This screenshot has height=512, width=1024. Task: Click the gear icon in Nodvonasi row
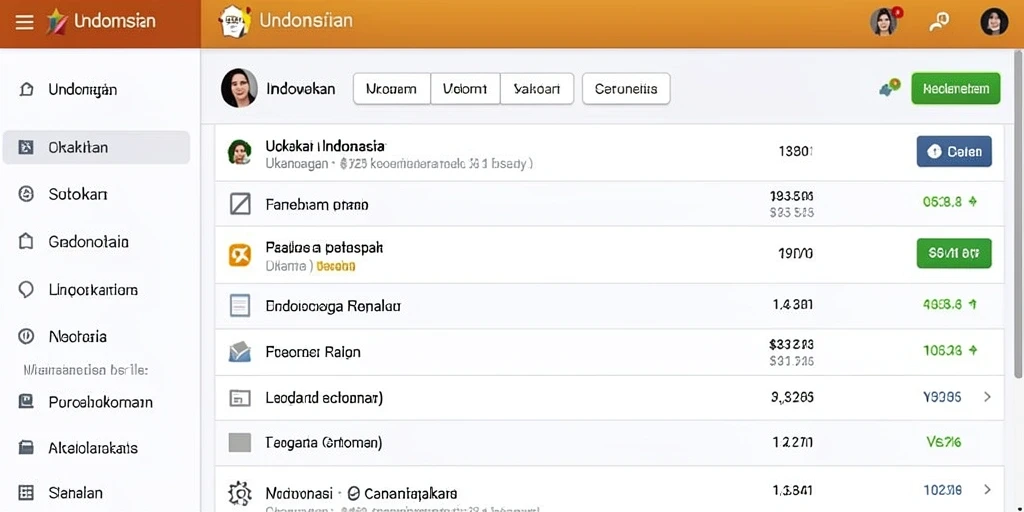pyautogui.click(x=240, y=493)
